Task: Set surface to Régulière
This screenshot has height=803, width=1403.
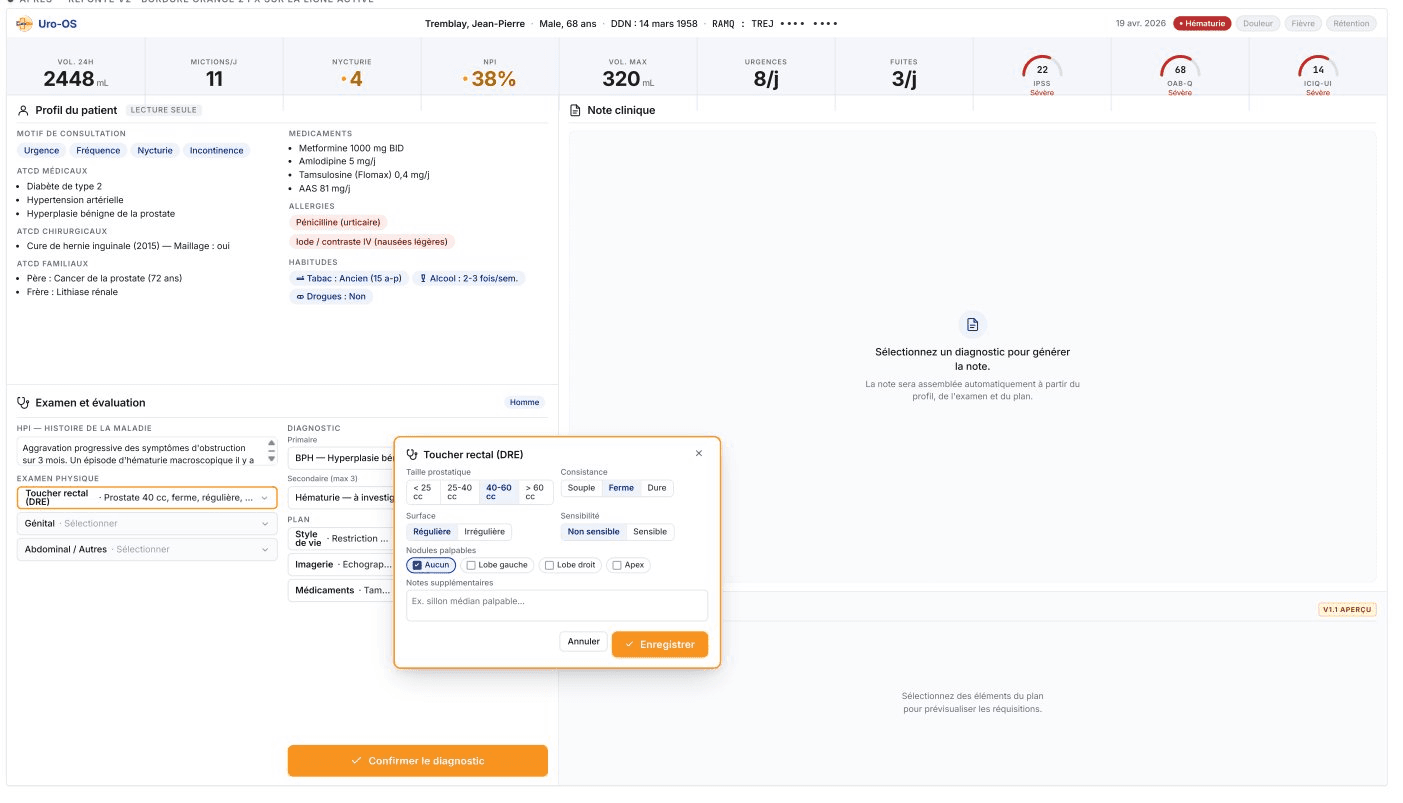Action: [x=432, y=532]
